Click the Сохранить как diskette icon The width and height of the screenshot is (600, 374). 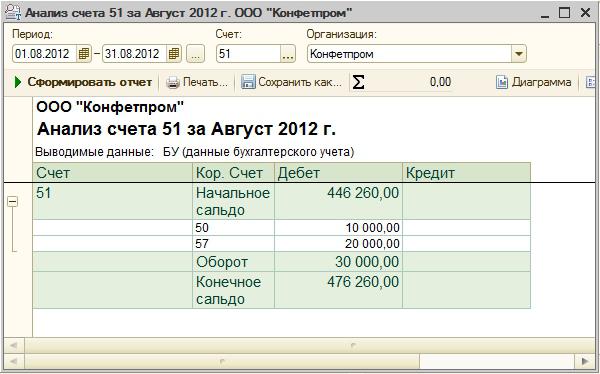[248, 82]
